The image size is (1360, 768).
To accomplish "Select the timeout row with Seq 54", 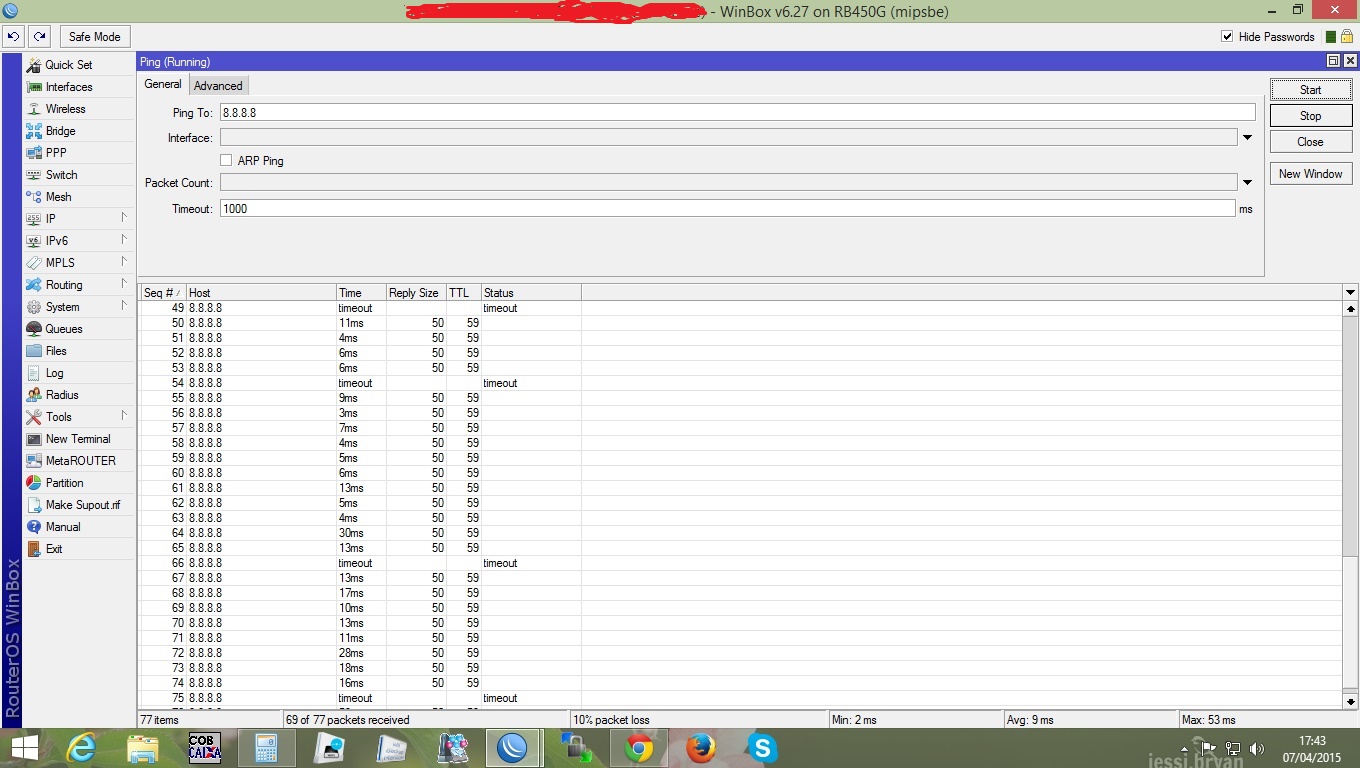I will (740, 383).
